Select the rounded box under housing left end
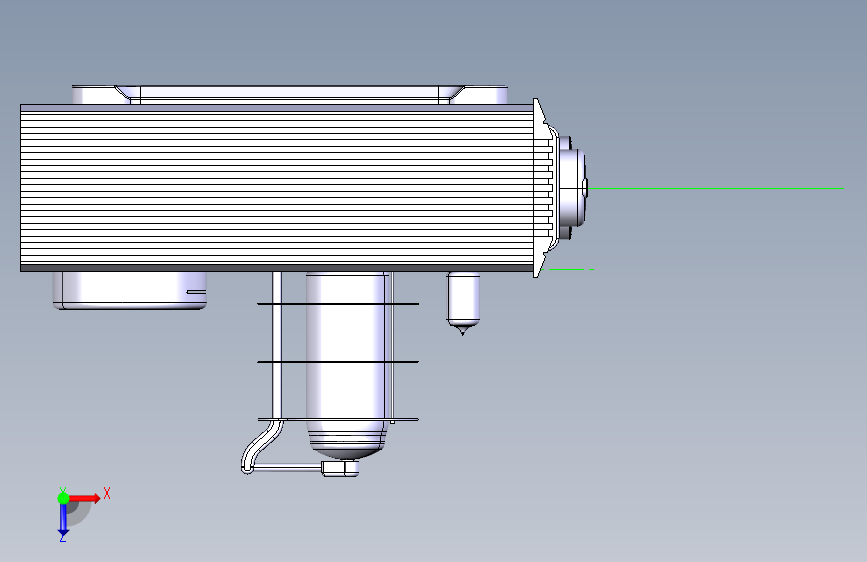The image size is (867, 562). point(130,290)
